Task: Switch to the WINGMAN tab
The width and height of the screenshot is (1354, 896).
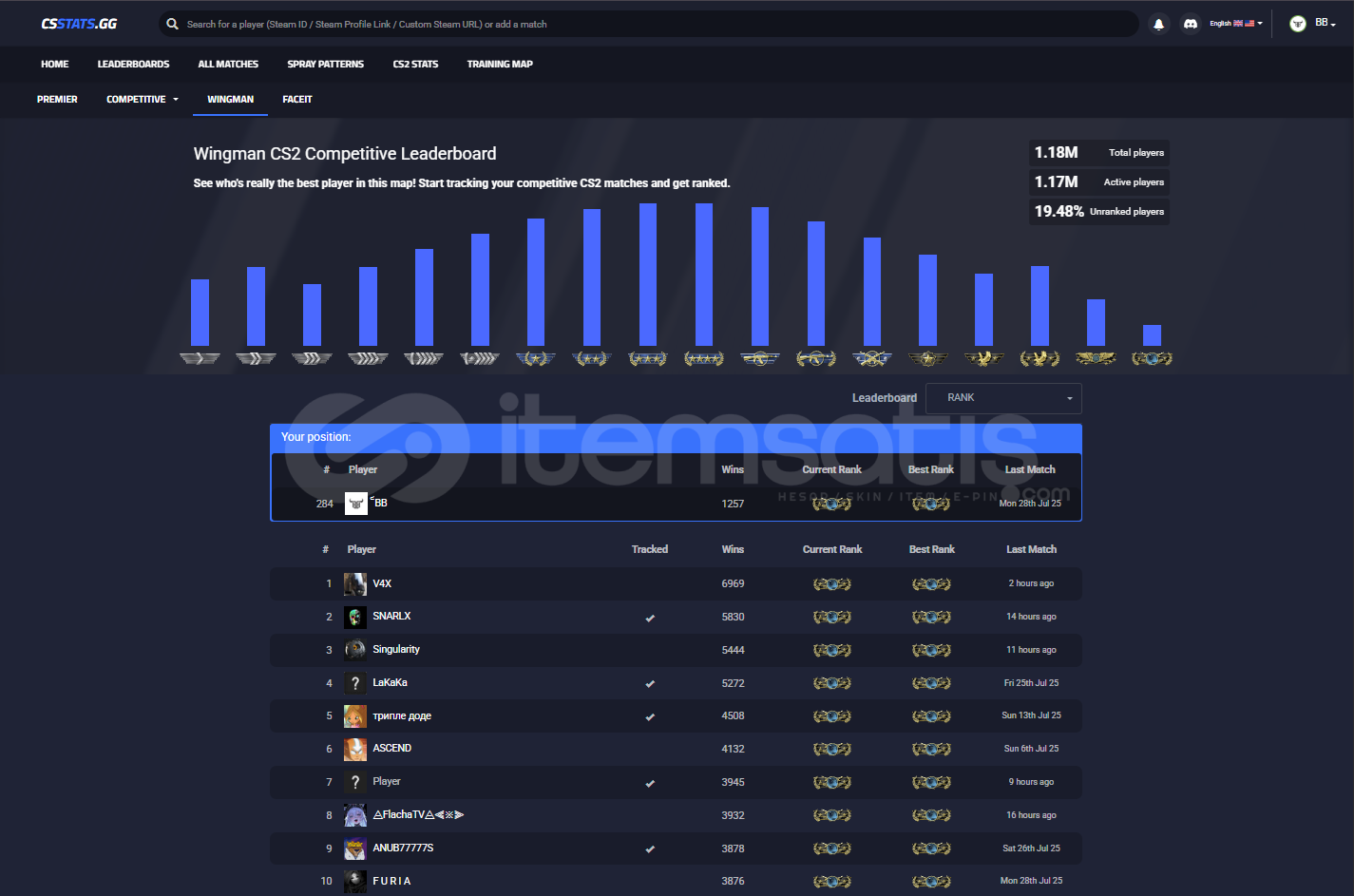Action: 231,99
